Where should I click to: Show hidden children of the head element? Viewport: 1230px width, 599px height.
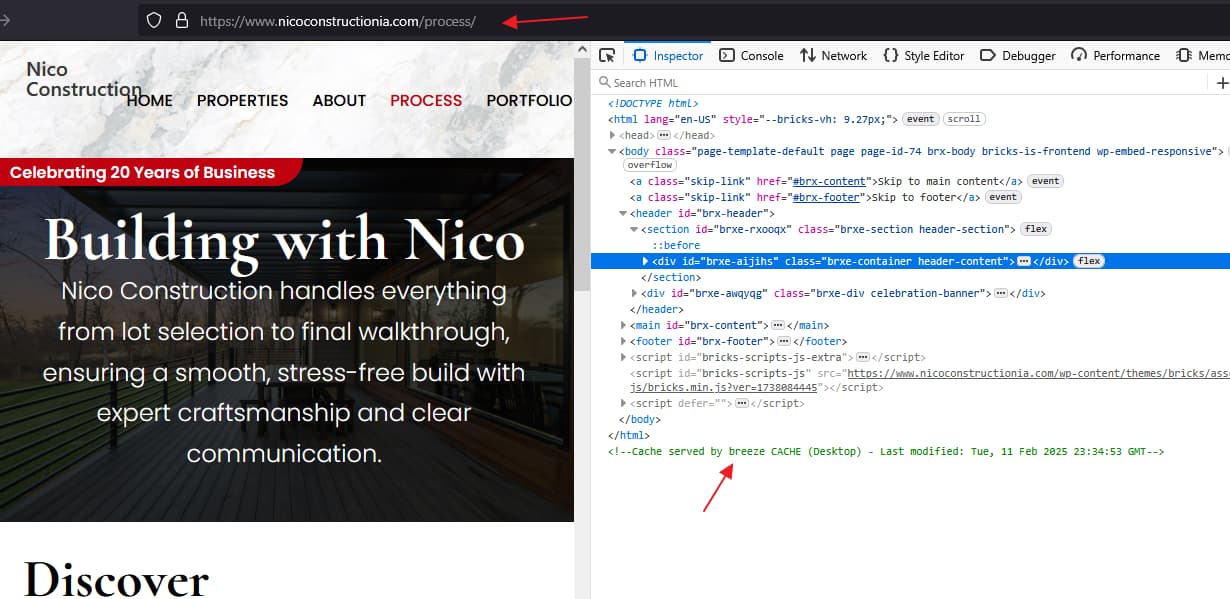664,135
